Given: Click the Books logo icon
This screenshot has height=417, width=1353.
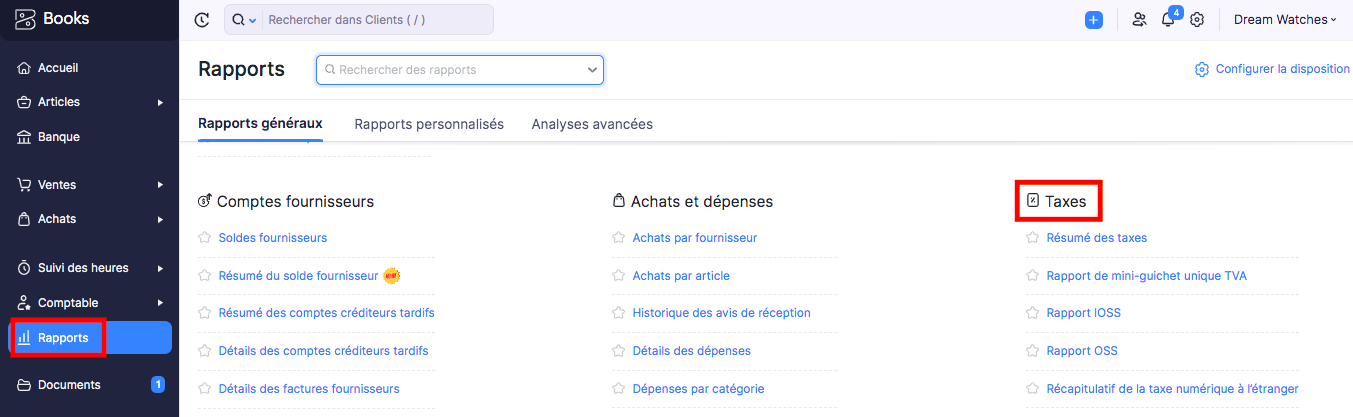Looking at the screenshot, I should [x=25, y=18].
